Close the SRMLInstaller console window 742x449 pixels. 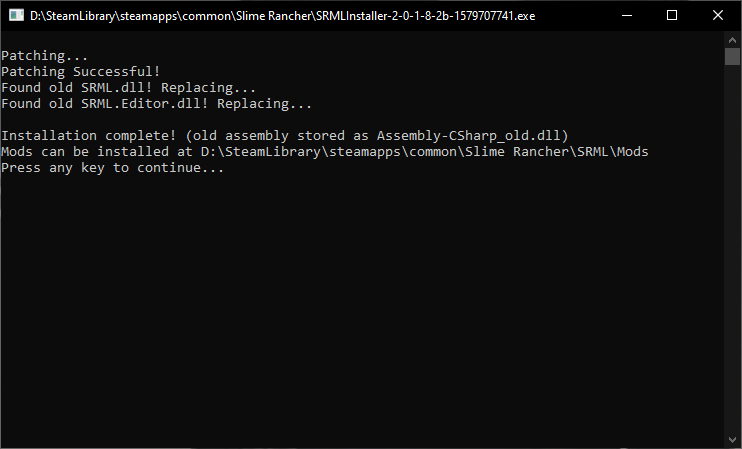718,15
